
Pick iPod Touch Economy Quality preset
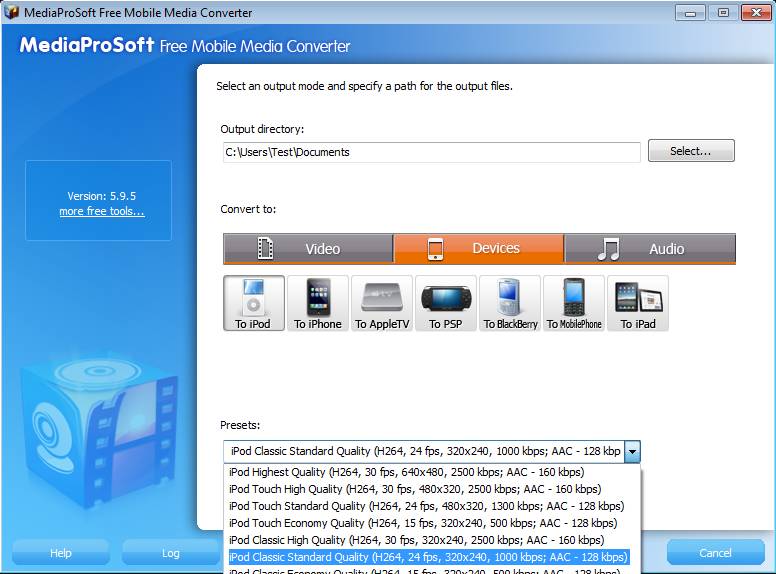[422, 523]
